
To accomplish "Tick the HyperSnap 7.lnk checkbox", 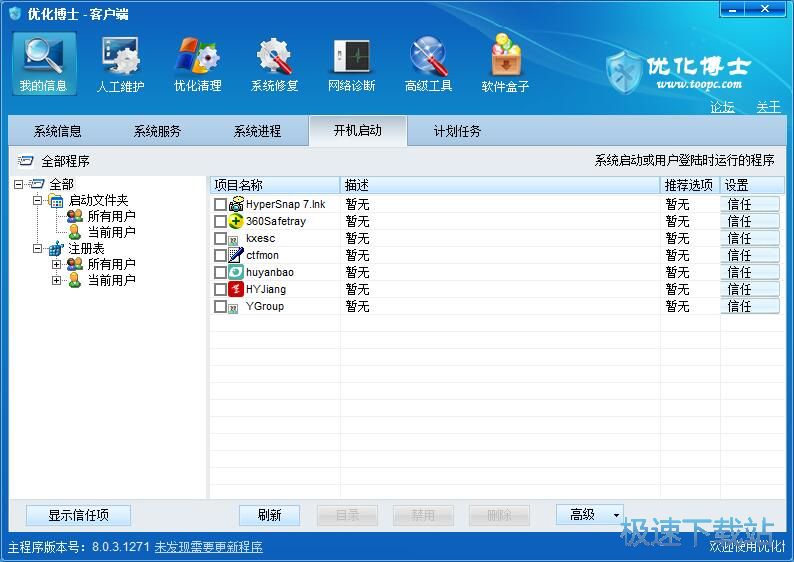I will click(220, 205).
